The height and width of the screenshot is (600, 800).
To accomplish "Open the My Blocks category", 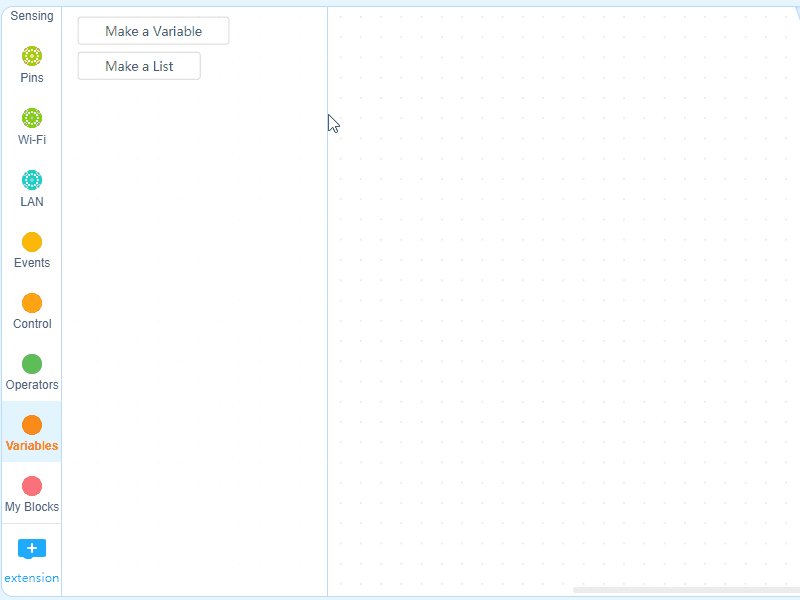I will point(31,486).
